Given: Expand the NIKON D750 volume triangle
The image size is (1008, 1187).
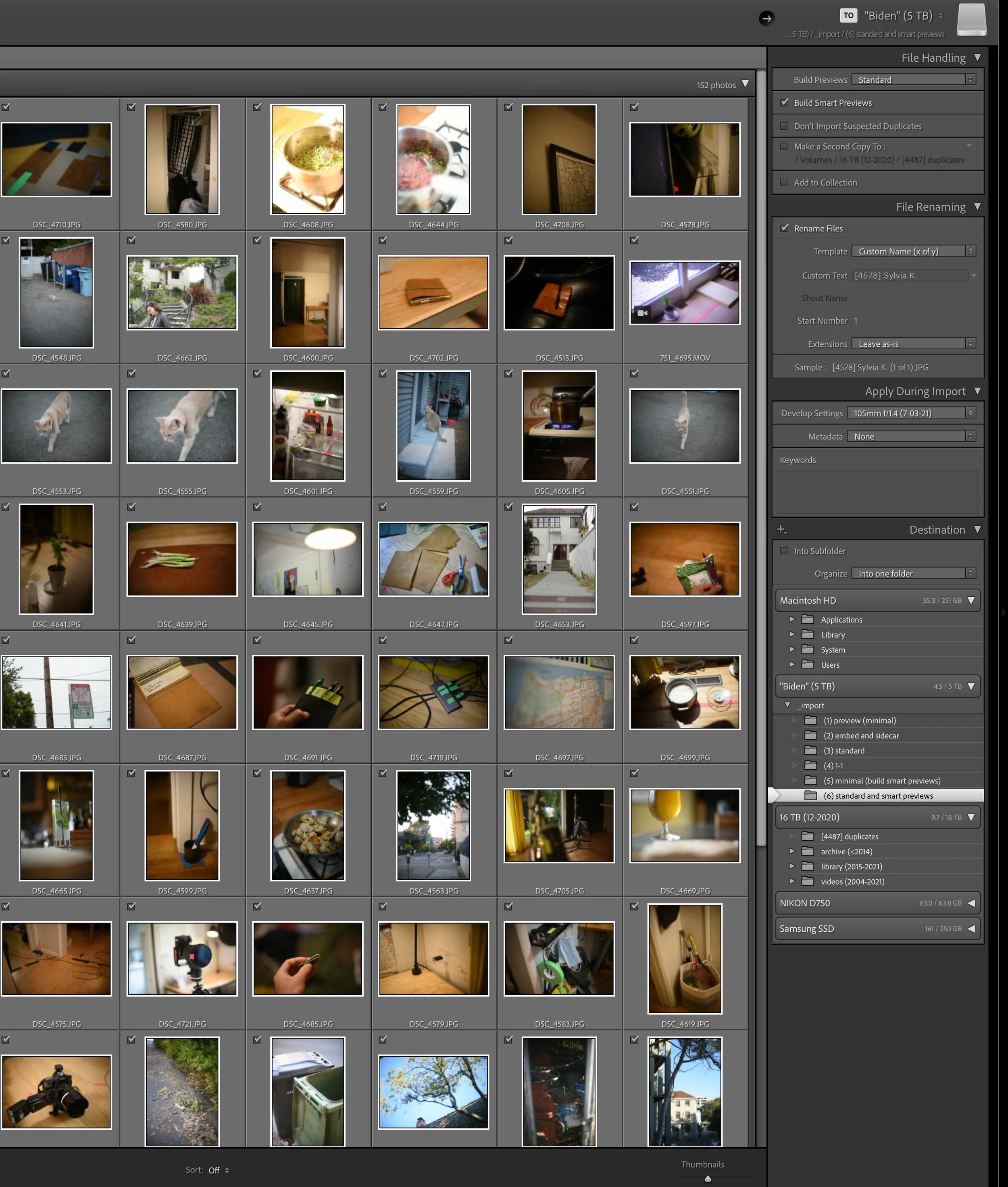Looking at the screenshot, I should (971, 903).
